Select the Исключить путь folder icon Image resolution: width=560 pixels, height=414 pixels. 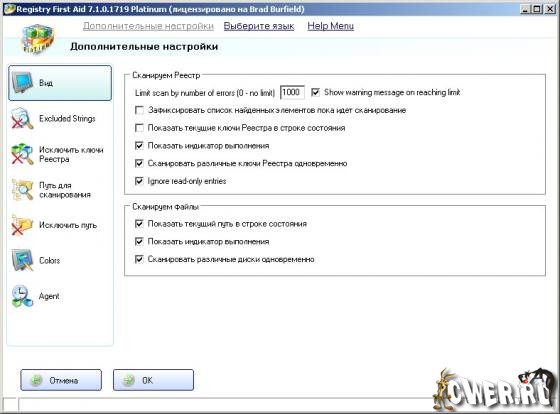[22, 225]
